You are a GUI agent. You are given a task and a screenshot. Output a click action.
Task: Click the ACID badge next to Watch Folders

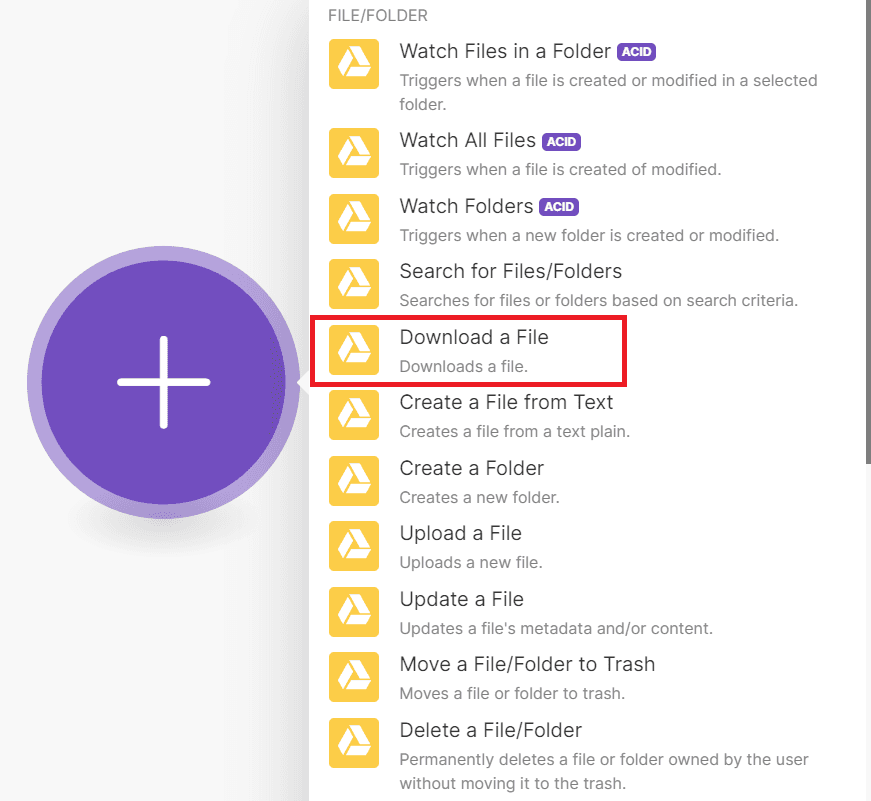tap(559, 207)
